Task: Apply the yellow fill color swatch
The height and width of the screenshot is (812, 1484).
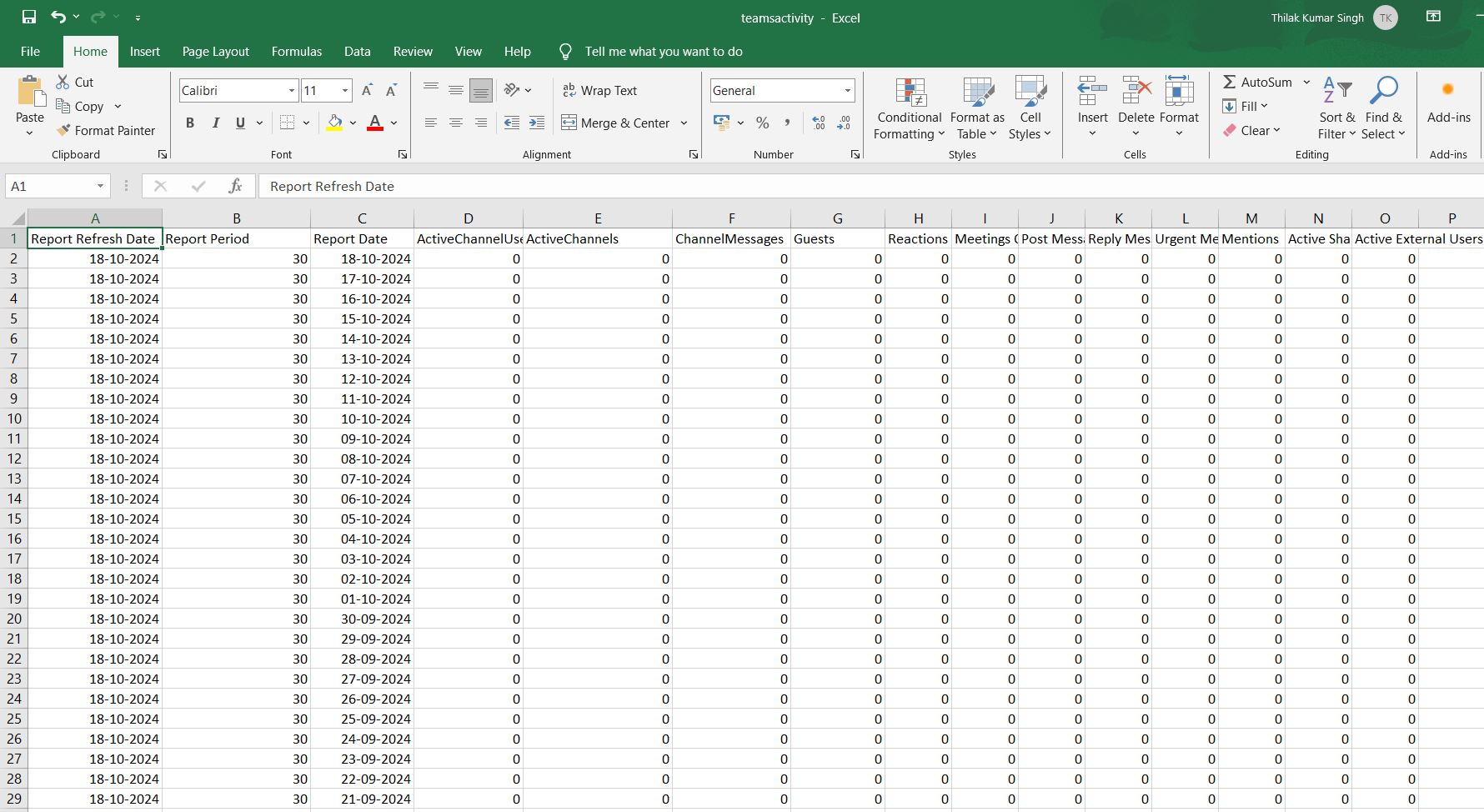Action: 334,123
